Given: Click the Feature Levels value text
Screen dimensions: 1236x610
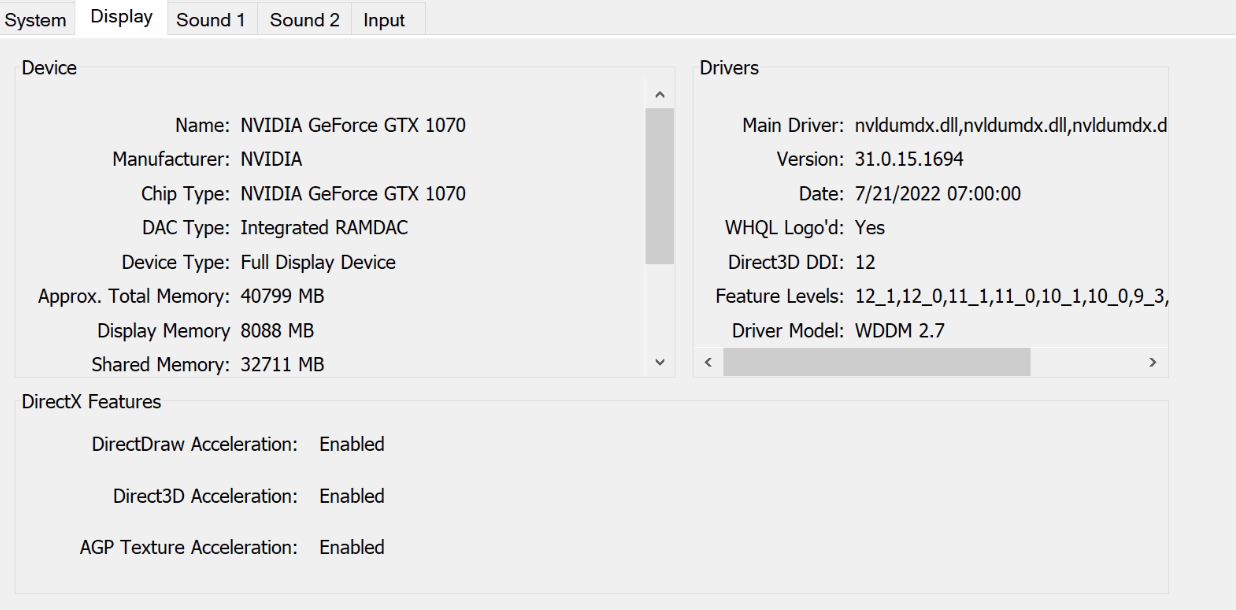Looking at the screenshot, I should 1010,296.
